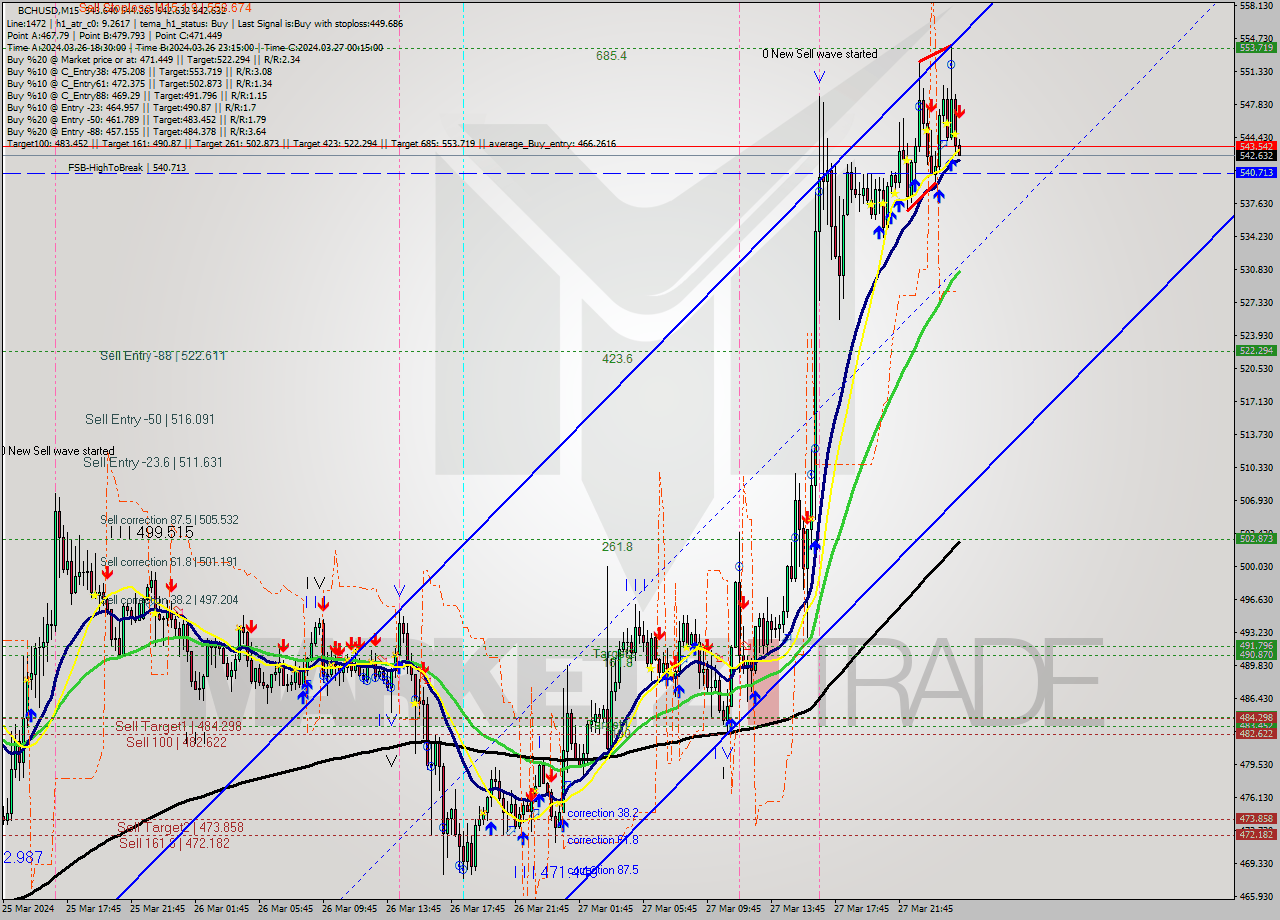
Task: Click the 25 Mar 2024 date label
Action: [29, 909]
